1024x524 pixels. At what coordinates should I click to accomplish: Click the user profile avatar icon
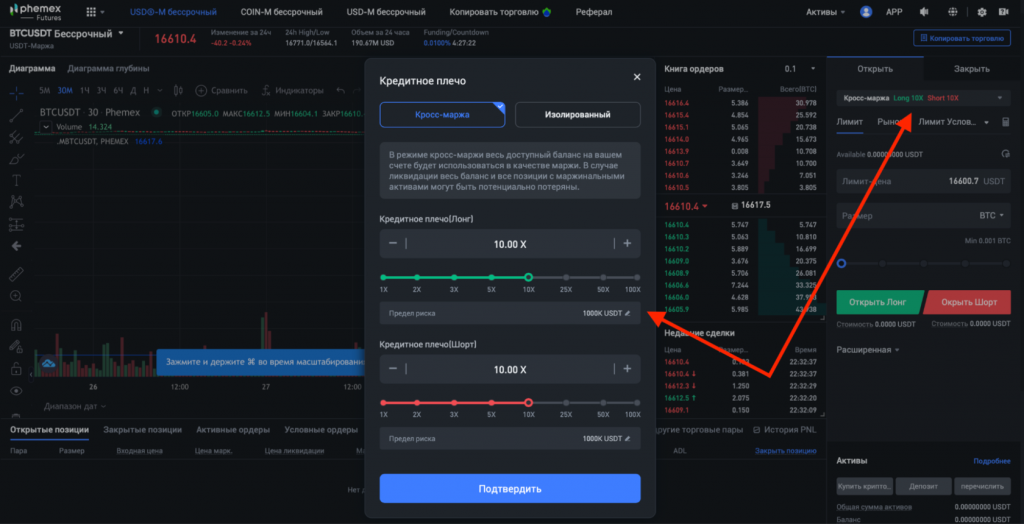pos(865,13)
